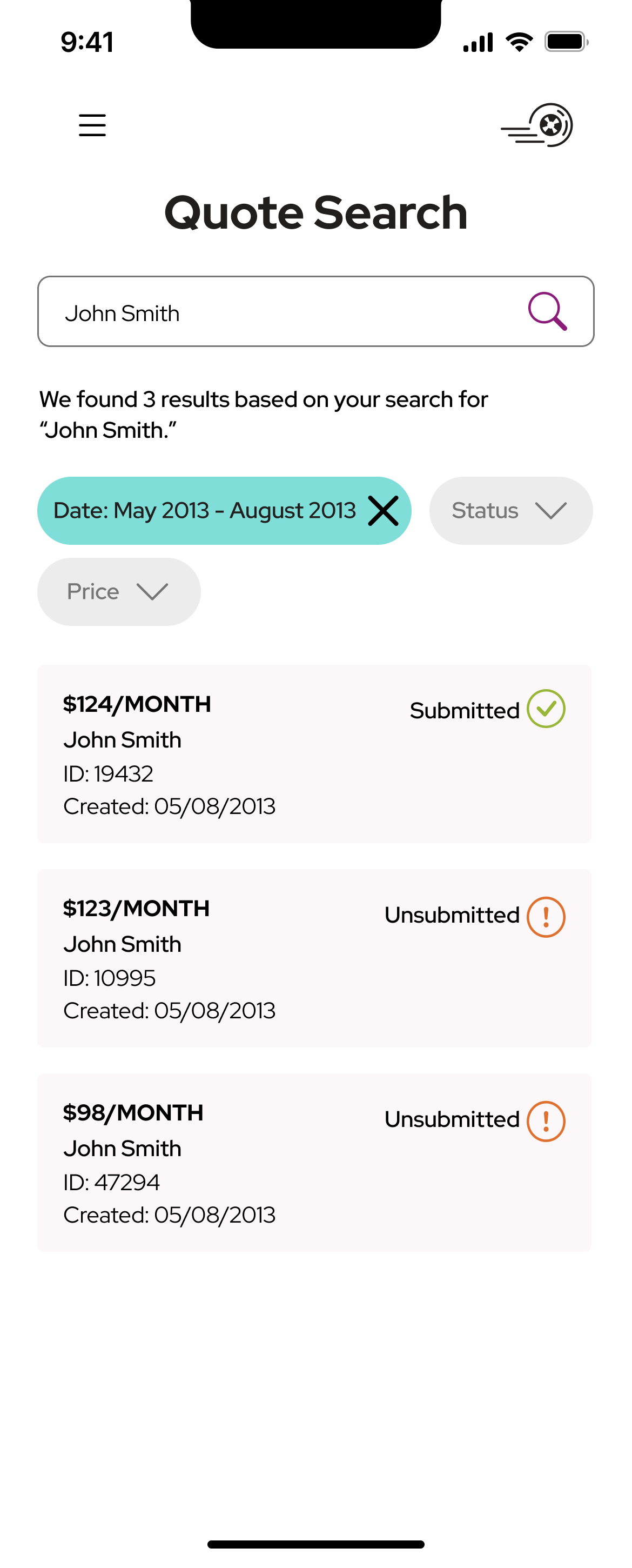Tap the battery icon in status bar

click(566, 42)
